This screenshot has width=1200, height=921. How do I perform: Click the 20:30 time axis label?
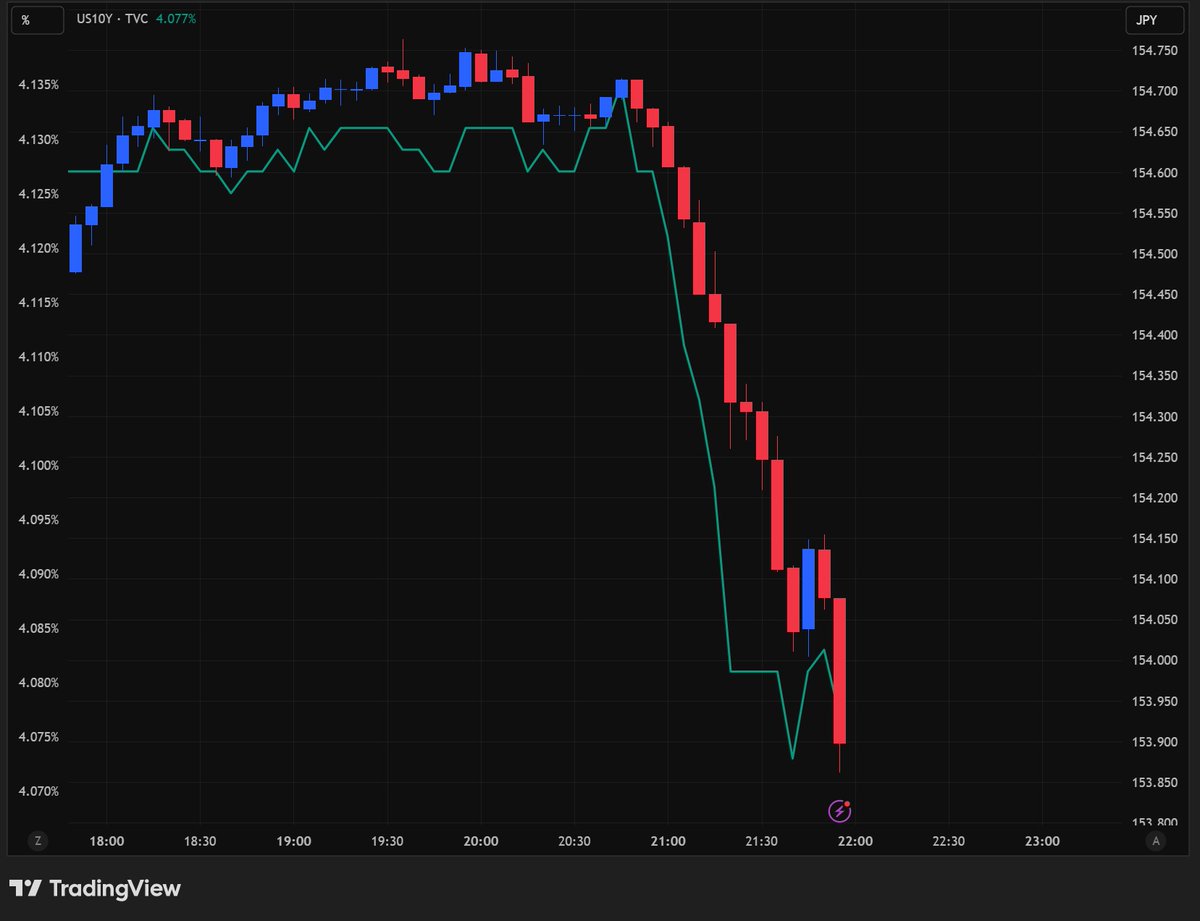point(574,841)
